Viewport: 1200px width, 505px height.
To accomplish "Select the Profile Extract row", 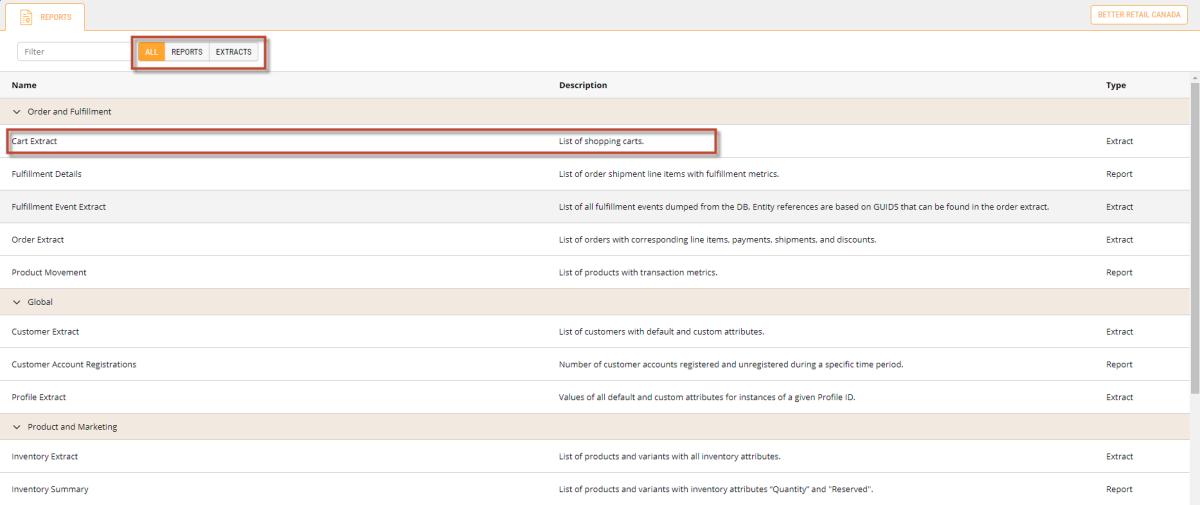I will (x=39, y=398).
